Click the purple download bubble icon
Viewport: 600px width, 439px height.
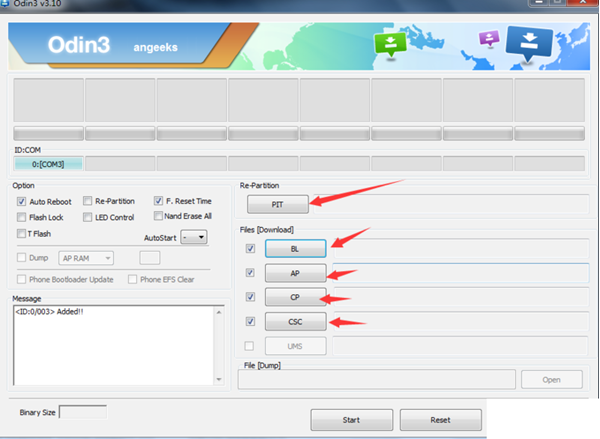tap(488, 39)
